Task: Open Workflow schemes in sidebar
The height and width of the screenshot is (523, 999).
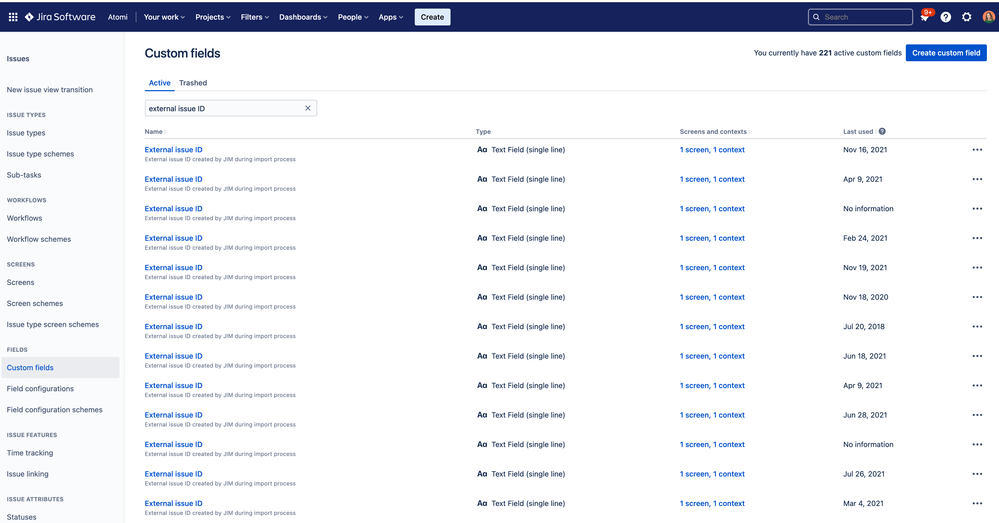Action: pyautogui.click(x=39, y=240)
